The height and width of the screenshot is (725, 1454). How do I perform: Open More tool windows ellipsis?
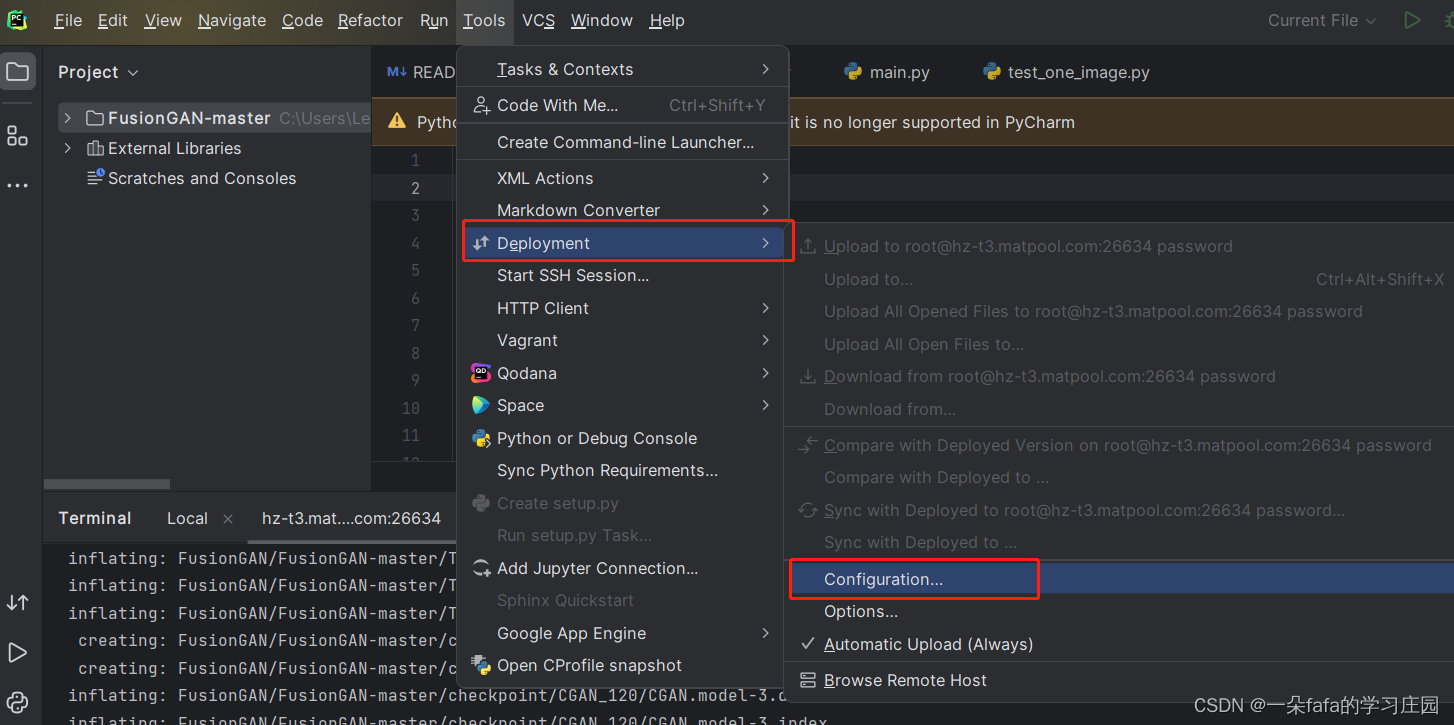(18, 186)
